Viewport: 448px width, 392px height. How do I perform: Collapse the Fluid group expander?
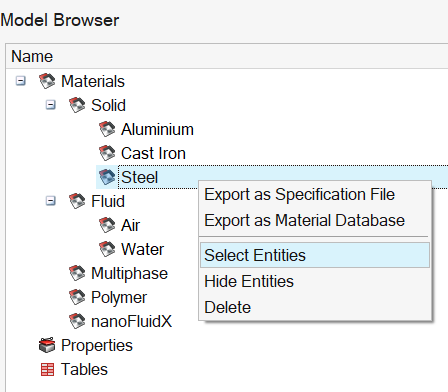(x=51, y=201)
